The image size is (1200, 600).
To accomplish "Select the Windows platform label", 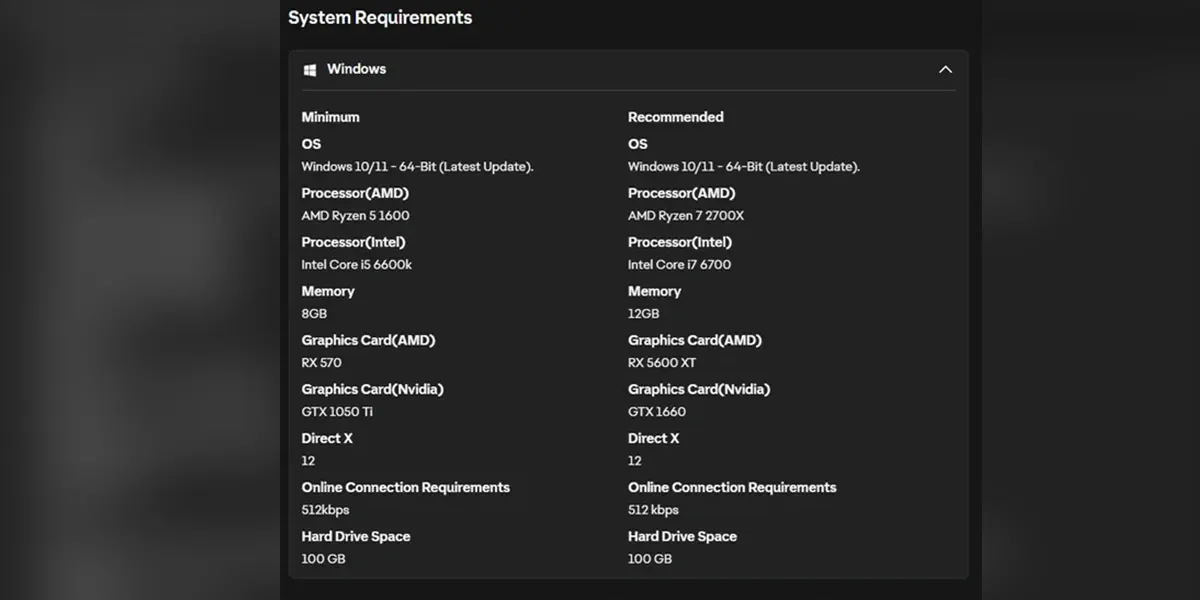I will (x=356, y=69).
